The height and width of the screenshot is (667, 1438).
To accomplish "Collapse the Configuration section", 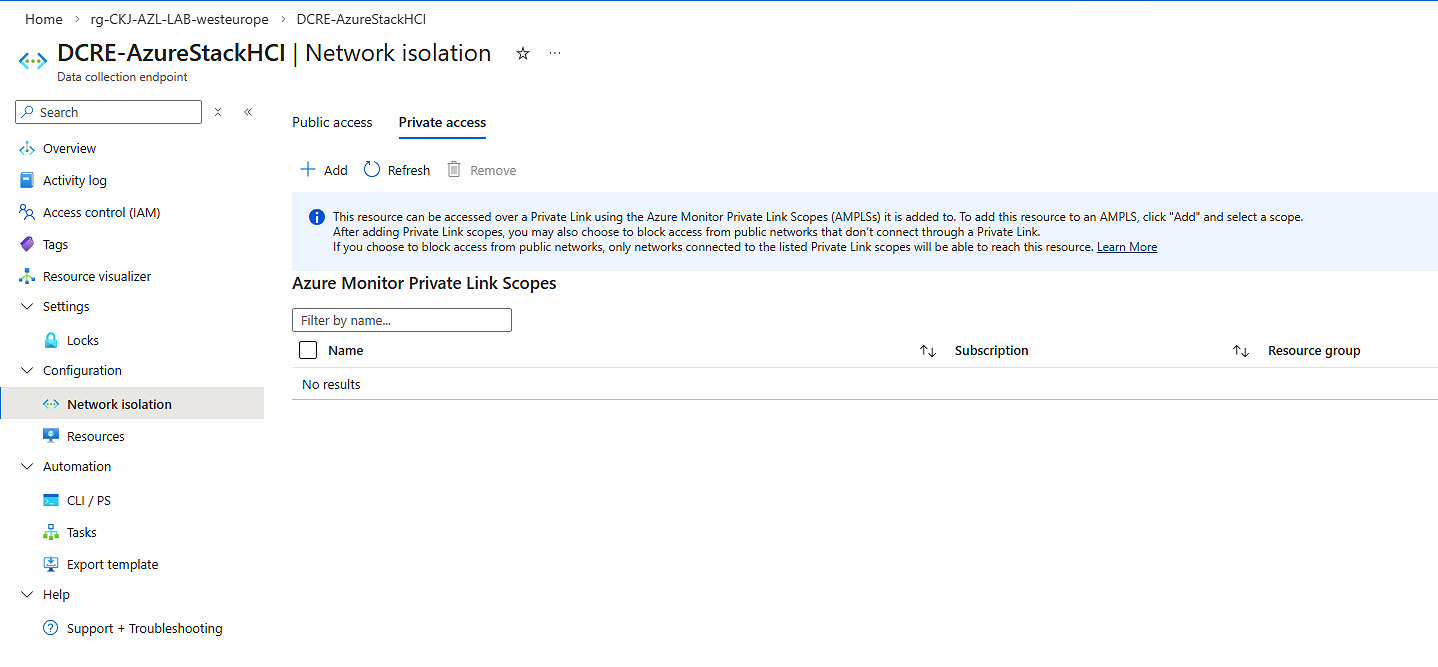I will click(27, 370).
